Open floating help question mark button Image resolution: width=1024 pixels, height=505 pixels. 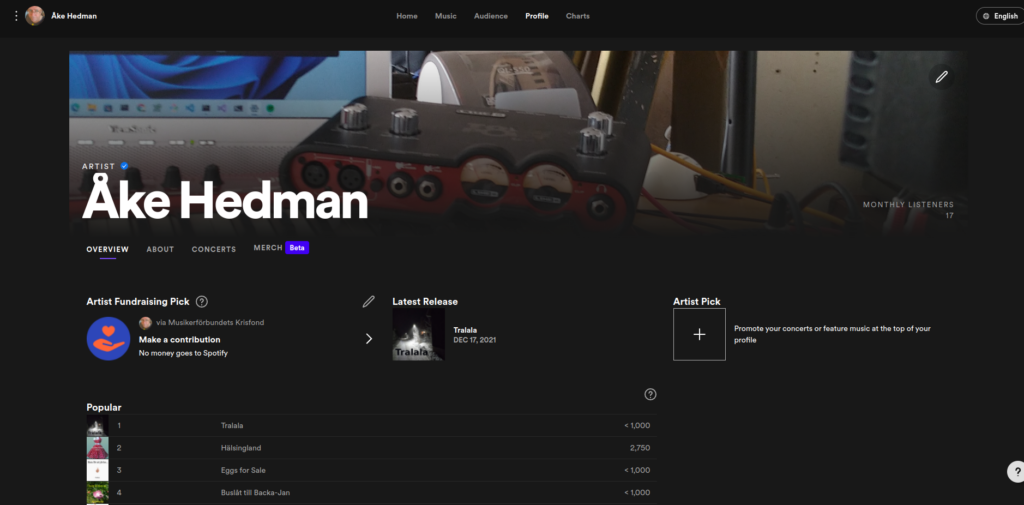(x=1016, y=471)
